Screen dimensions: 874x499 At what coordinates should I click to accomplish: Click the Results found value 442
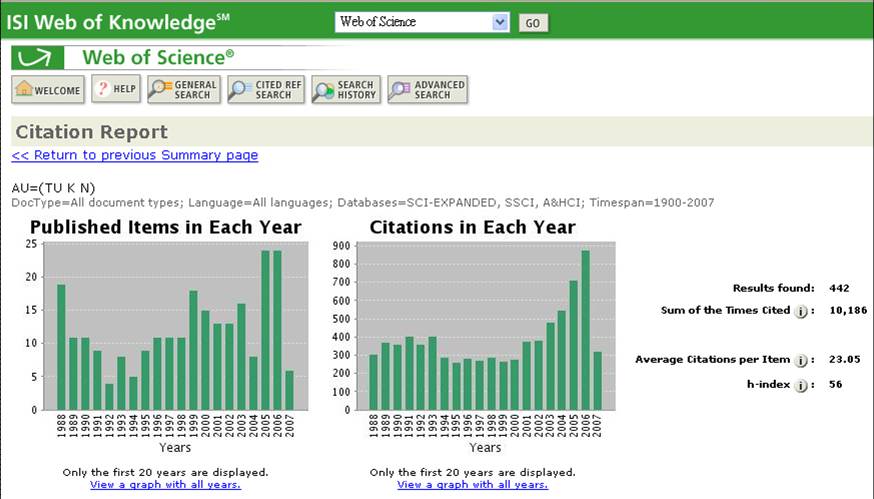click(x=839, y=288)
